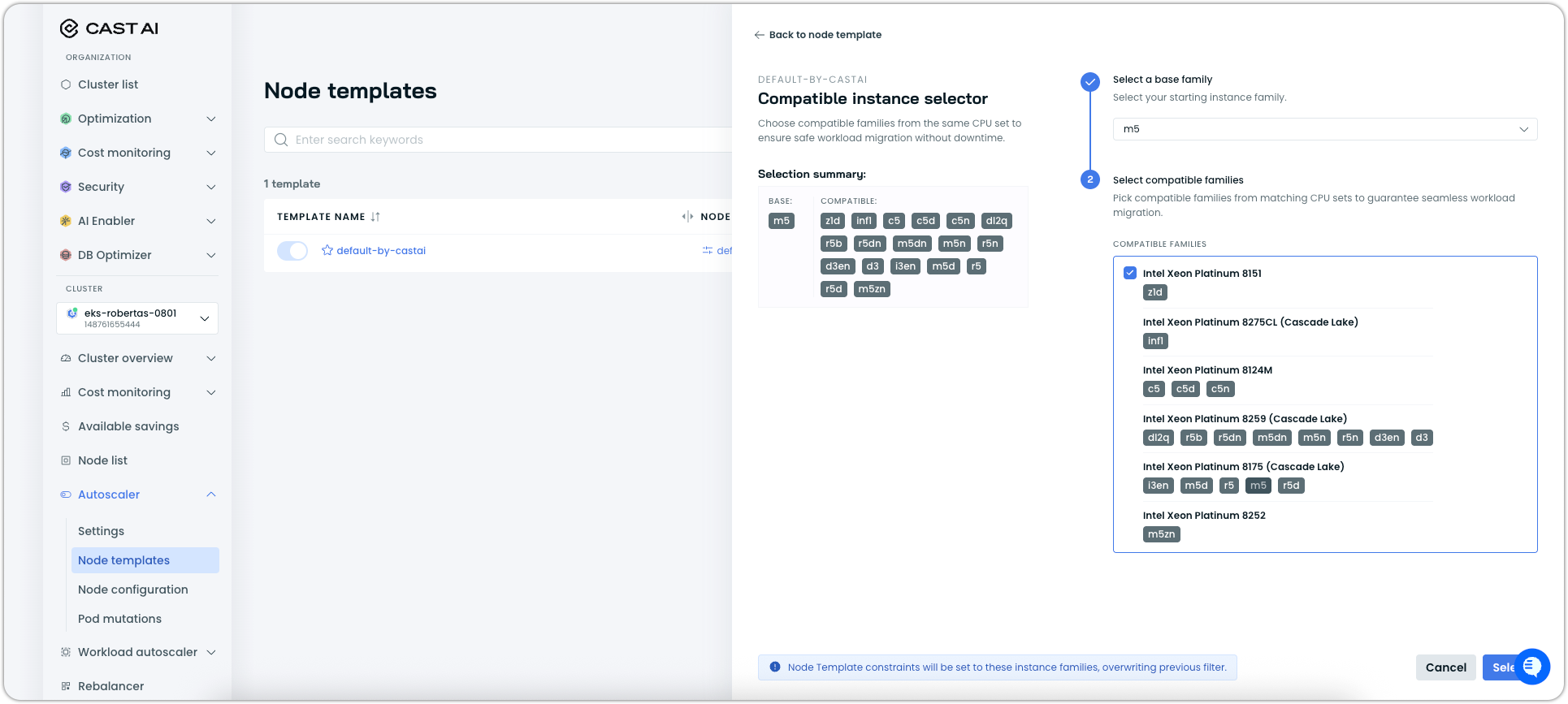Select c5d under Platinum 8124M
The height and width of the screenshot is (704, 1568).
pyautogui.click(x=1185, y=389)
